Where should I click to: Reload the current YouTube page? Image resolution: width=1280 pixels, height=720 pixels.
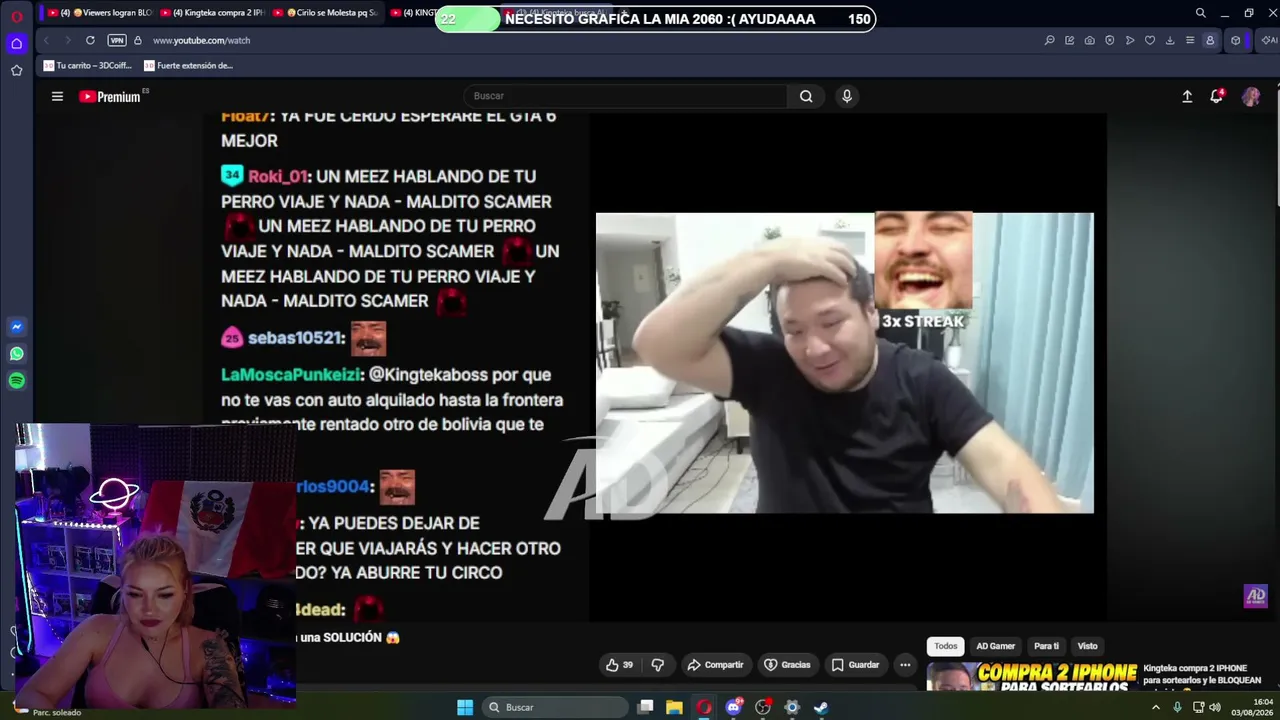tap(90, 40)
